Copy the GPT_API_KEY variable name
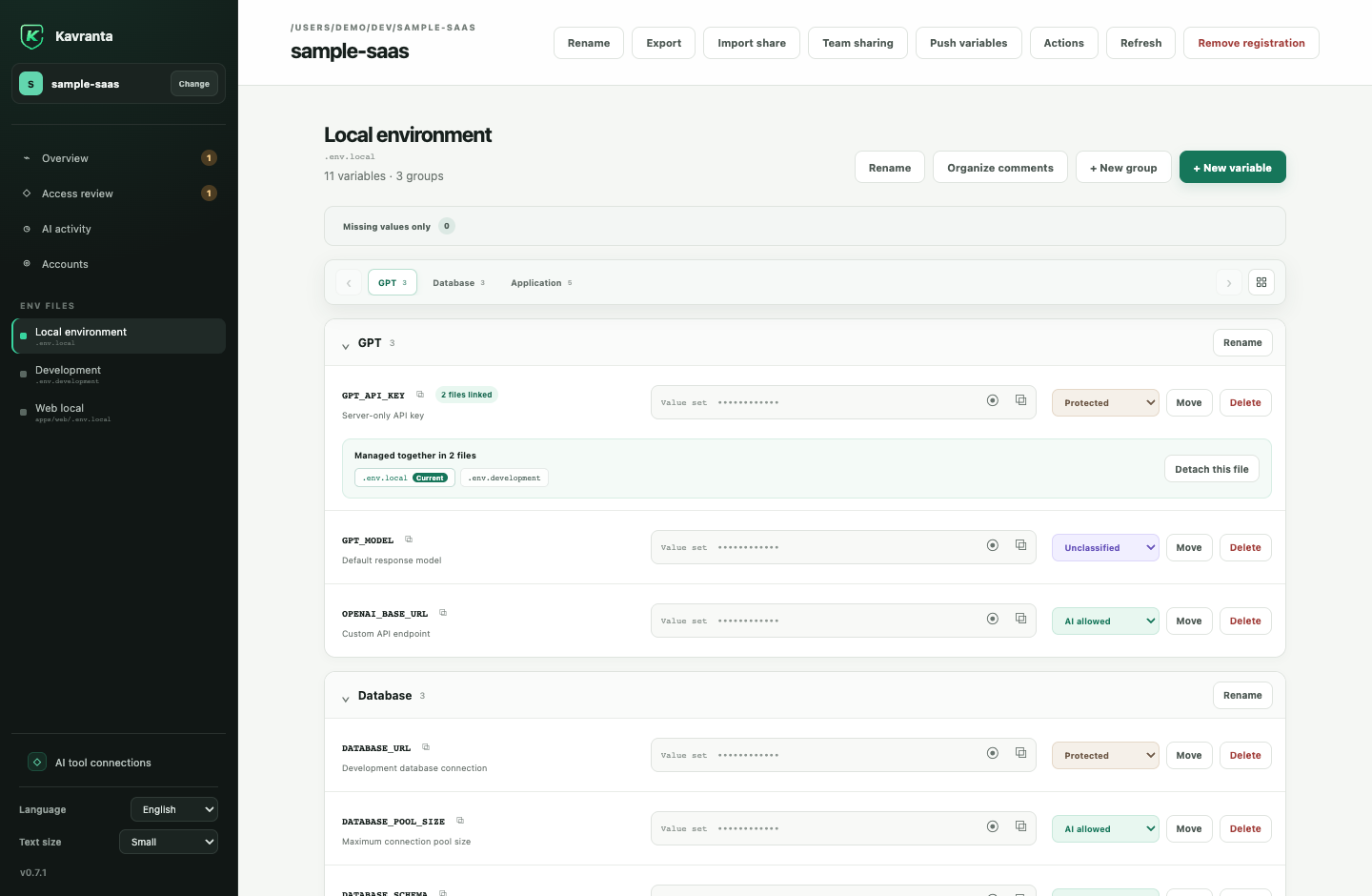1372x896 pixels. coord(420,395)
